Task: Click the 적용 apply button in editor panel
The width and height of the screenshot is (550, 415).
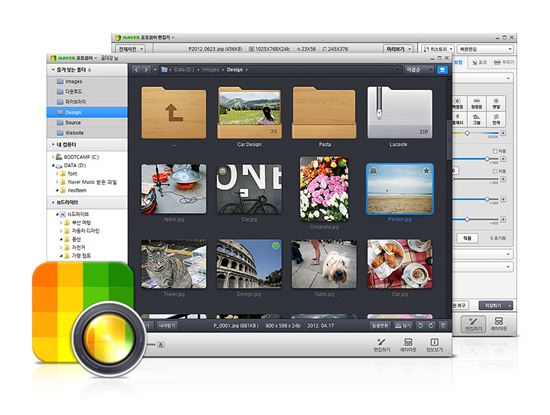Action: 467,238
